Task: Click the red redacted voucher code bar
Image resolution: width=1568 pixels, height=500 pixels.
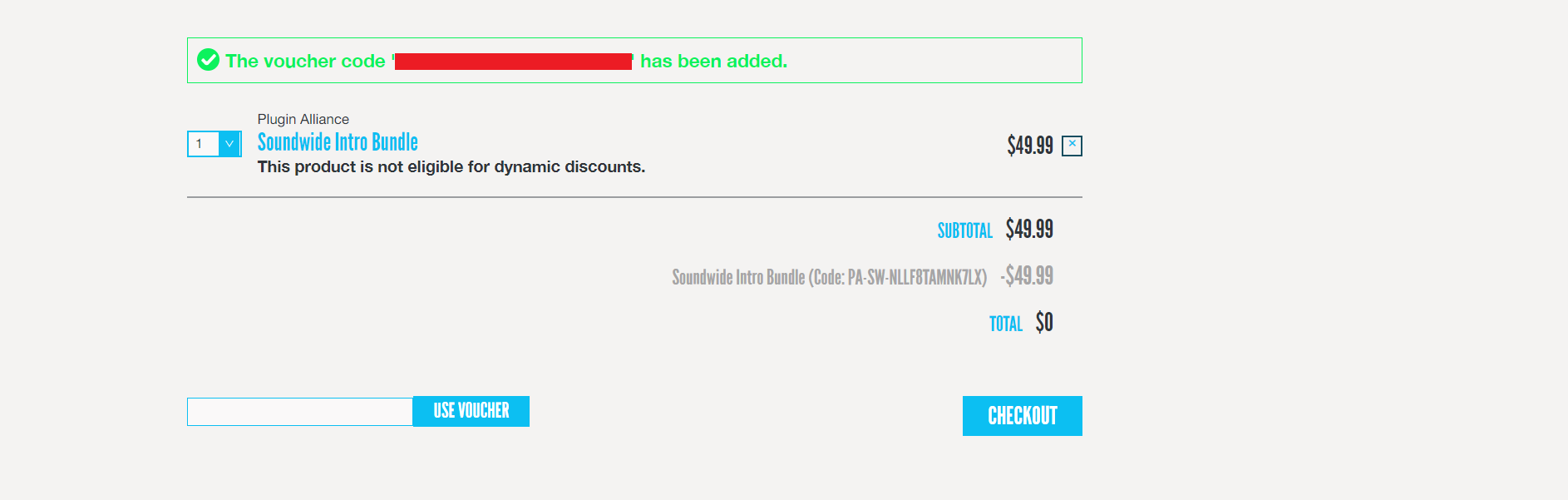Action: click(x=513, y=62)
